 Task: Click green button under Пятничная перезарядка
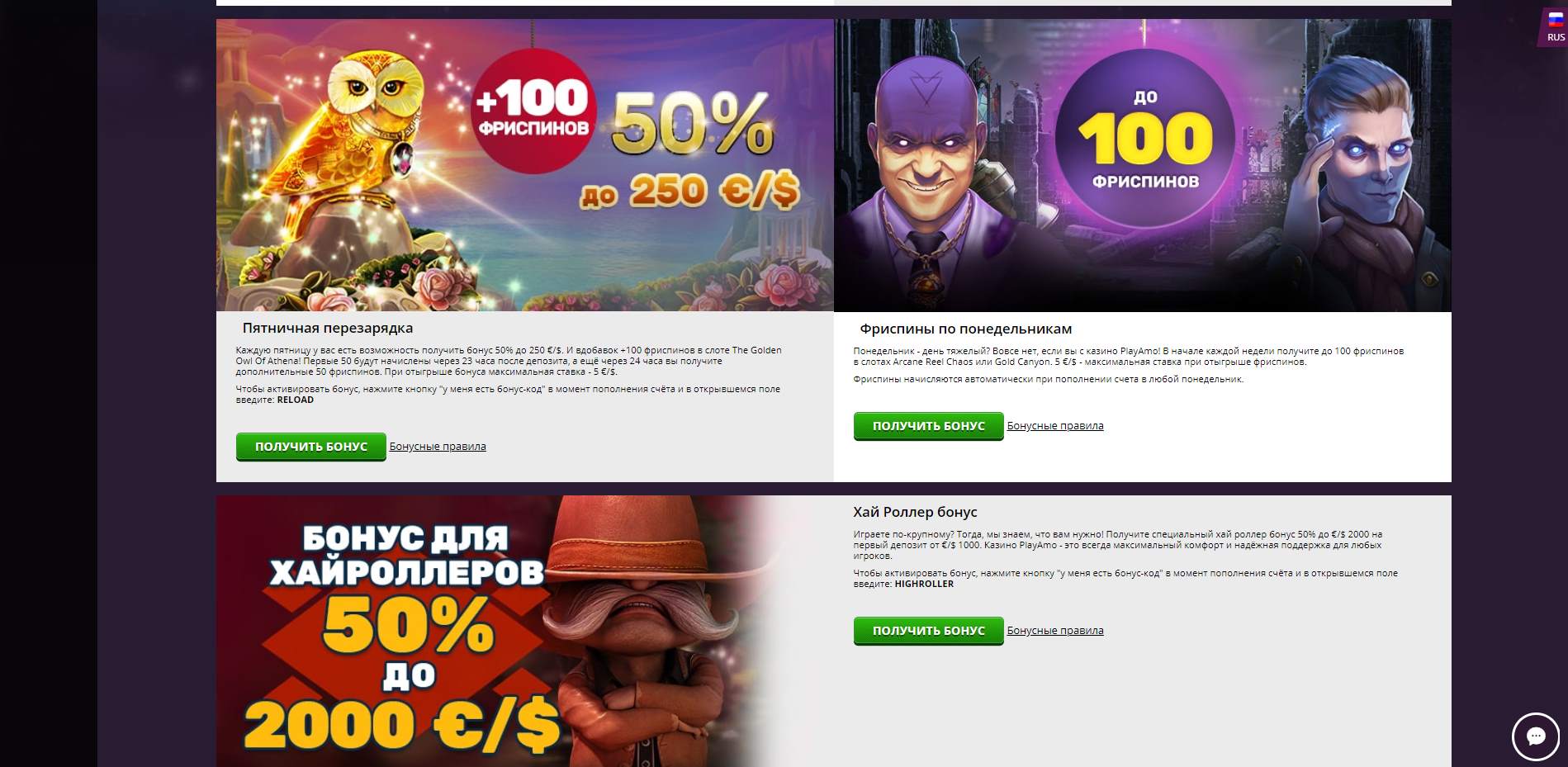tap(311, 447)
